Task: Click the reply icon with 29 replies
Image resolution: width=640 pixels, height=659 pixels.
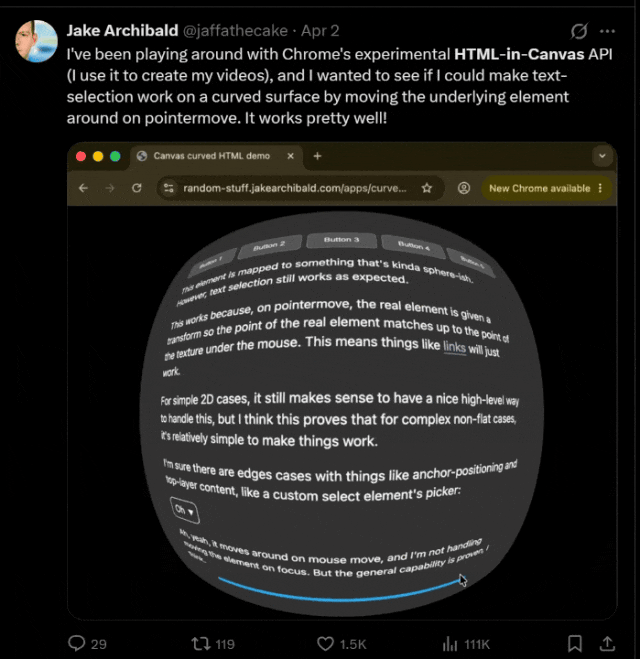Action: (78, 643)
